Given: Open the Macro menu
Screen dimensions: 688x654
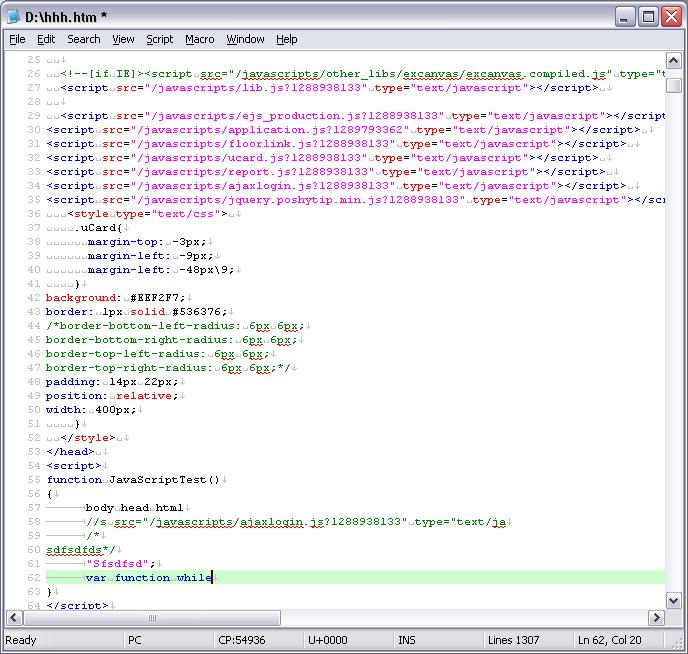Looking at the screenshot, I should pos(200,39).
